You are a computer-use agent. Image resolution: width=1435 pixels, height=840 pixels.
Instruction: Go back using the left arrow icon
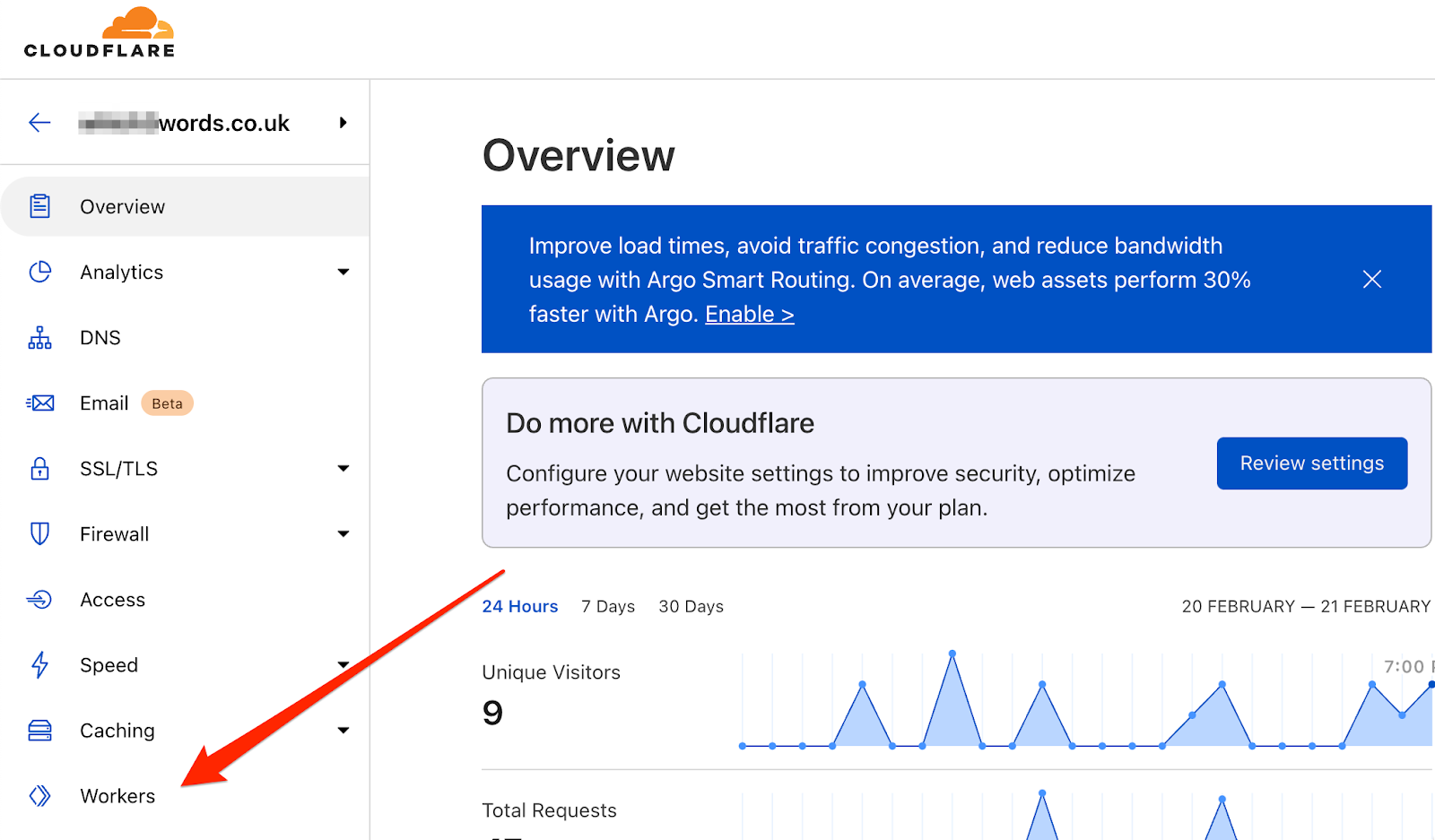point(39,123)
